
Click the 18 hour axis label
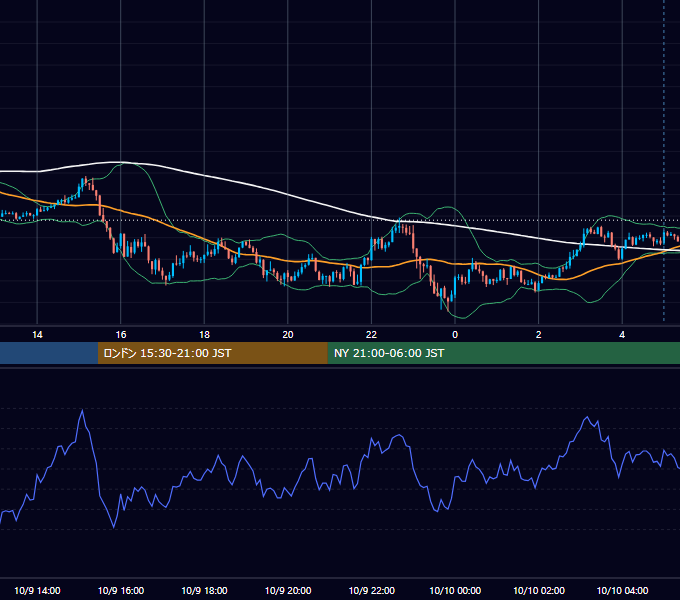[x=204, y=335]
